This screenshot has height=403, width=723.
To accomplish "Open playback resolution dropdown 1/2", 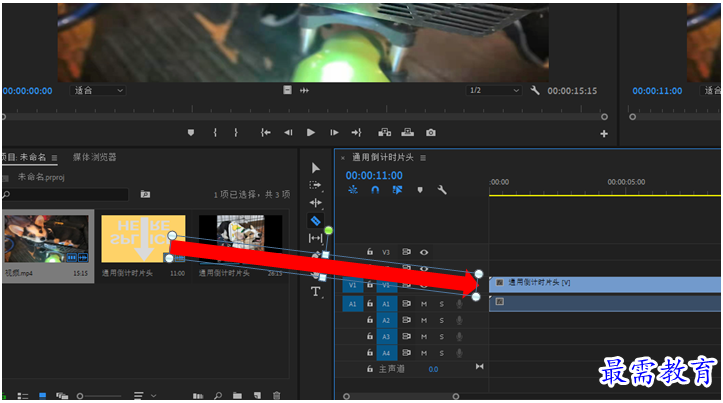I will click(493, 90).
